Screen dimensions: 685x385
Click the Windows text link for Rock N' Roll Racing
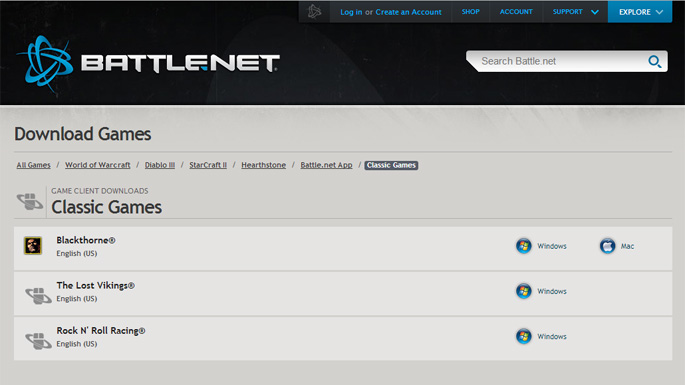(x=552, y=336)
